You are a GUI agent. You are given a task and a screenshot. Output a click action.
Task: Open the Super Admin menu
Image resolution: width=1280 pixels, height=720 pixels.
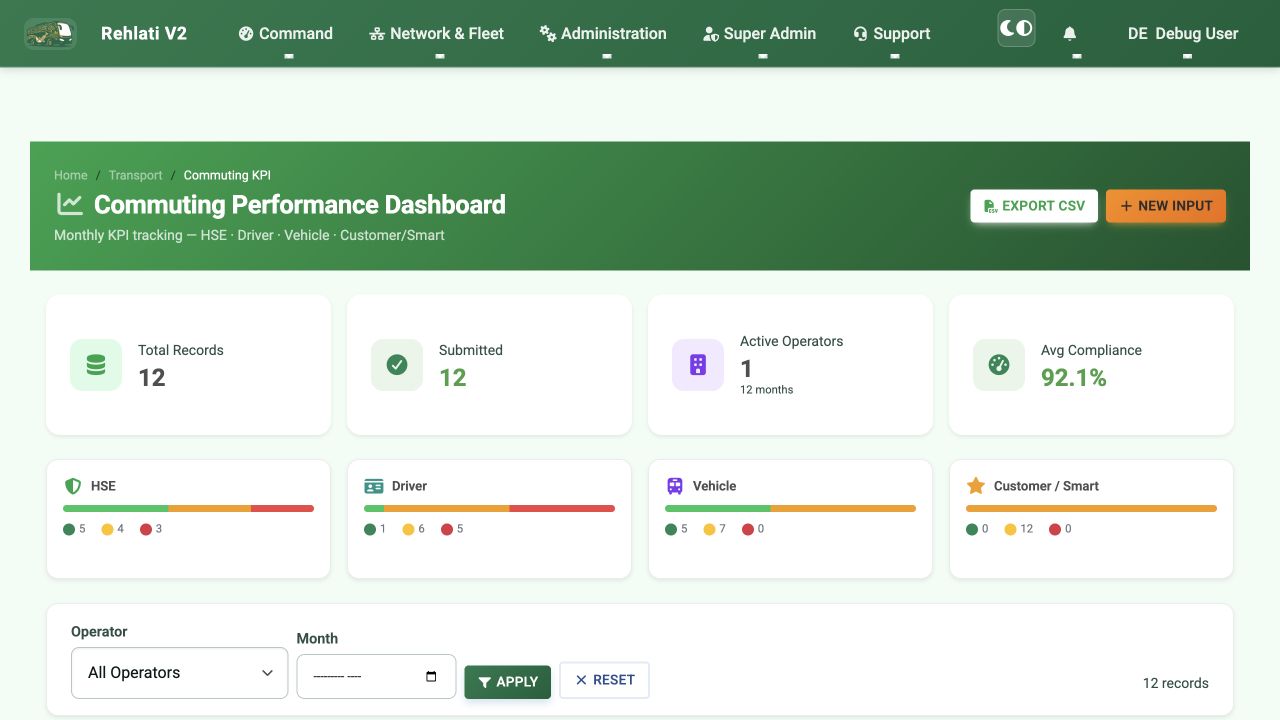759,33
